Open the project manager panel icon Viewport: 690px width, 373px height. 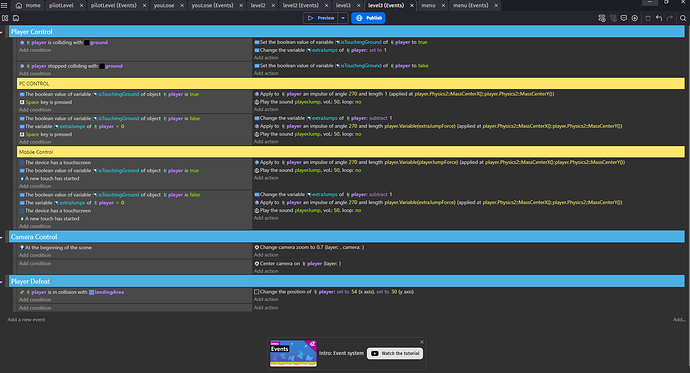coord(5,18)
